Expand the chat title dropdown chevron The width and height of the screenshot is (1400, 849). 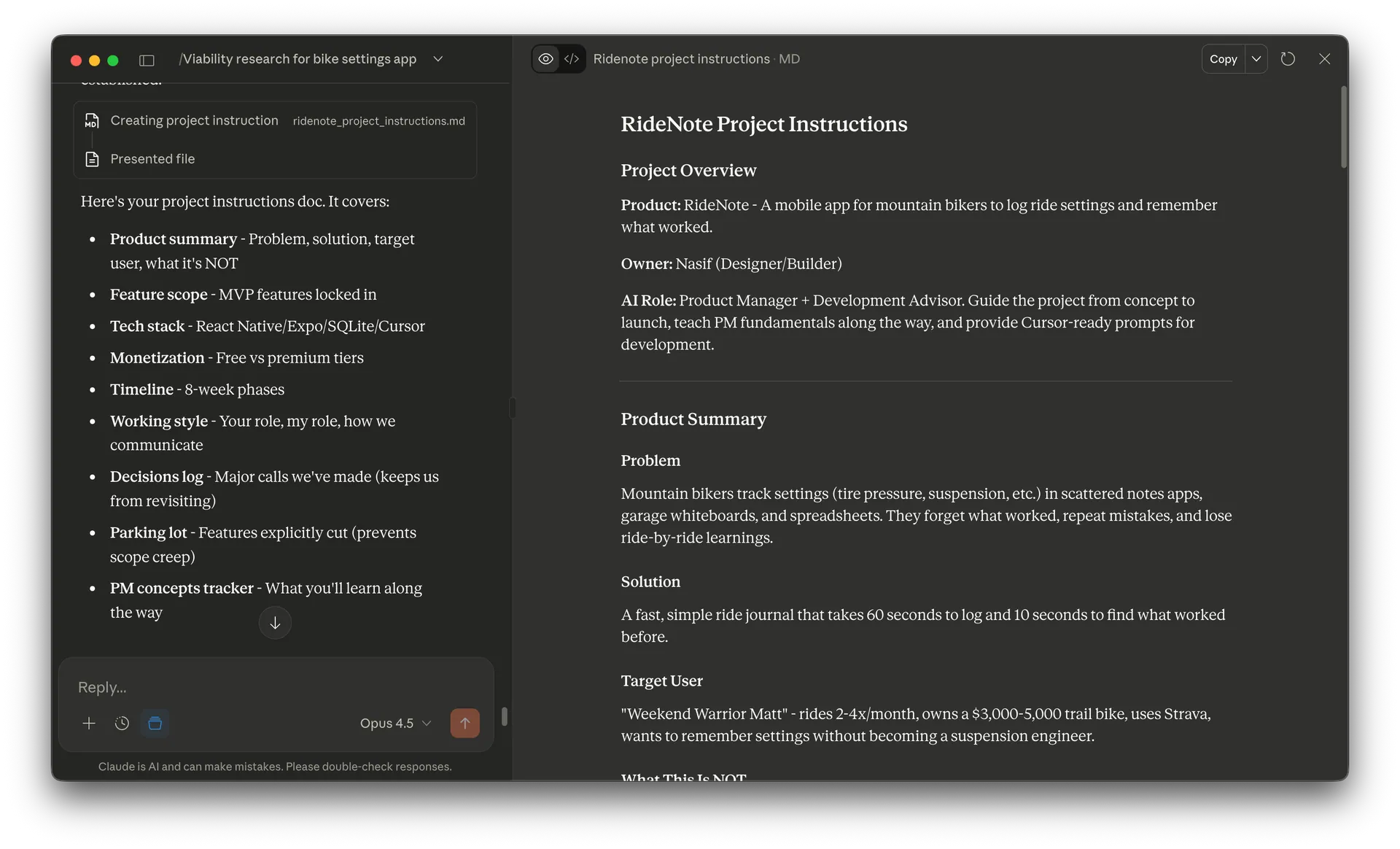coord(437,59)
